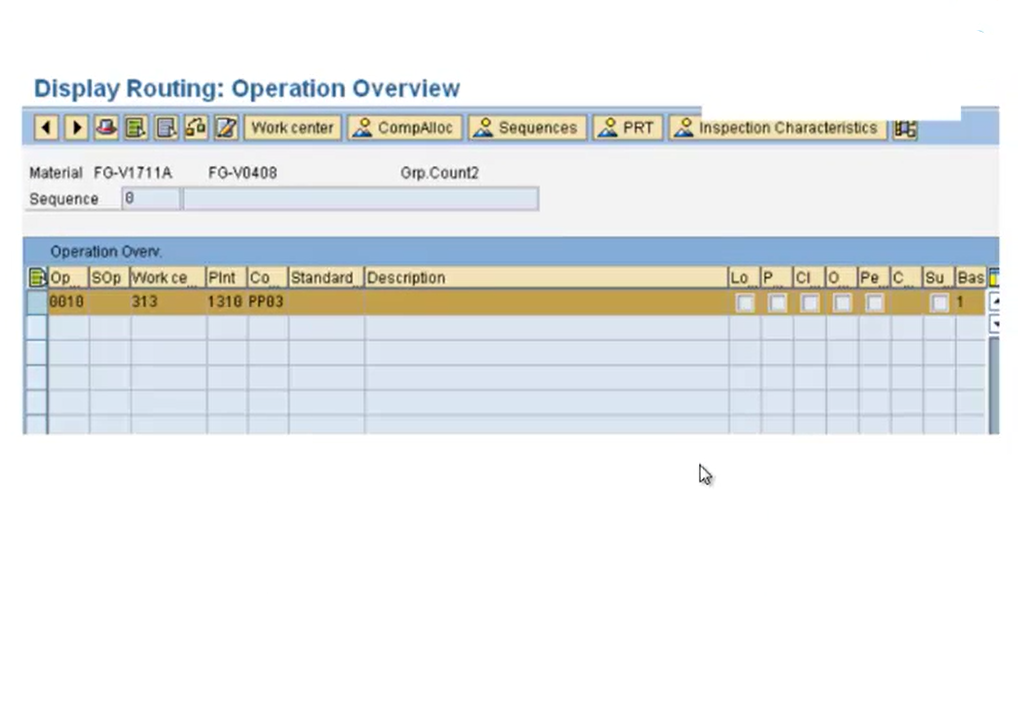1018x722 pixels.
Task: Open the header hat icon
Action: click(x=106, y=128)
